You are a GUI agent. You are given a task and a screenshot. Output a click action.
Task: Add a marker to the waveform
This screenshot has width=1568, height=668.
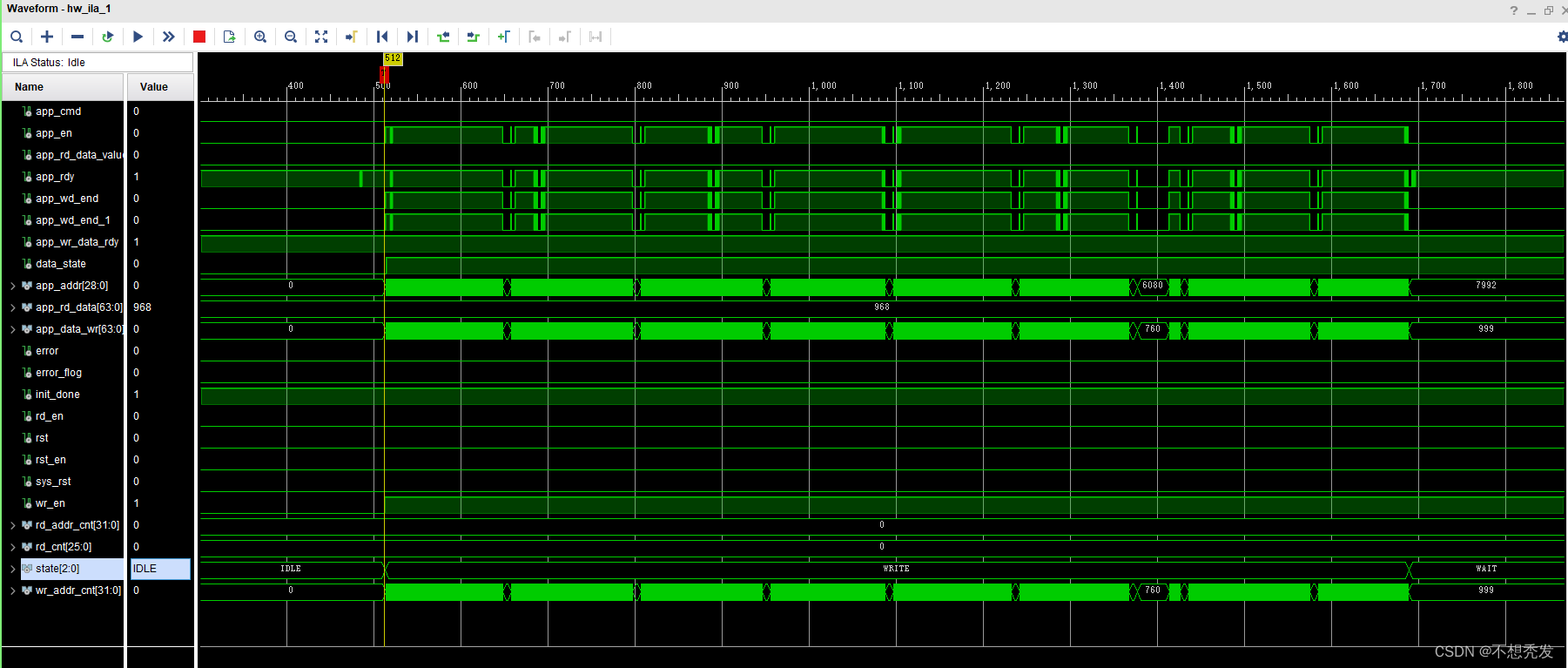(504, 37)
